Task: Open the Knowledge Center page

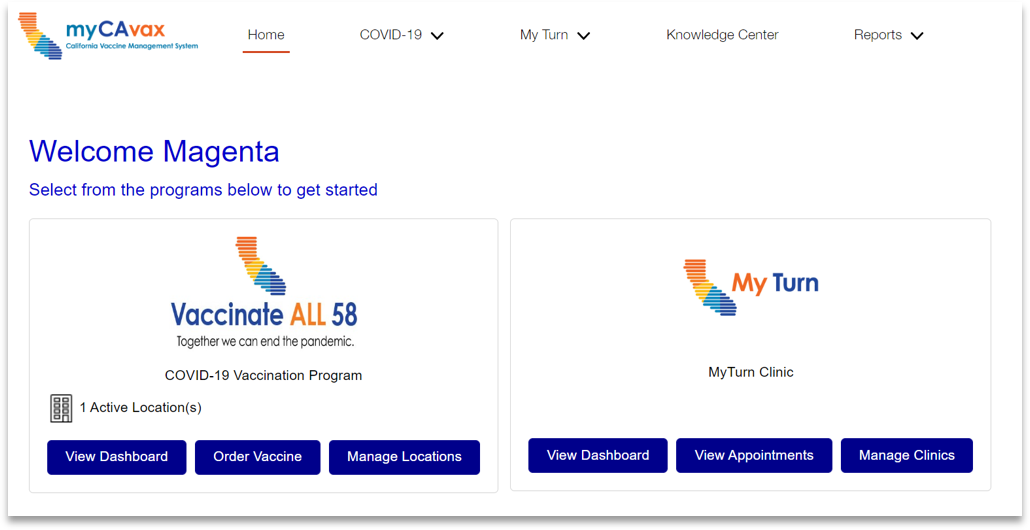Action: pyautogui.click(x=723, y=35)
